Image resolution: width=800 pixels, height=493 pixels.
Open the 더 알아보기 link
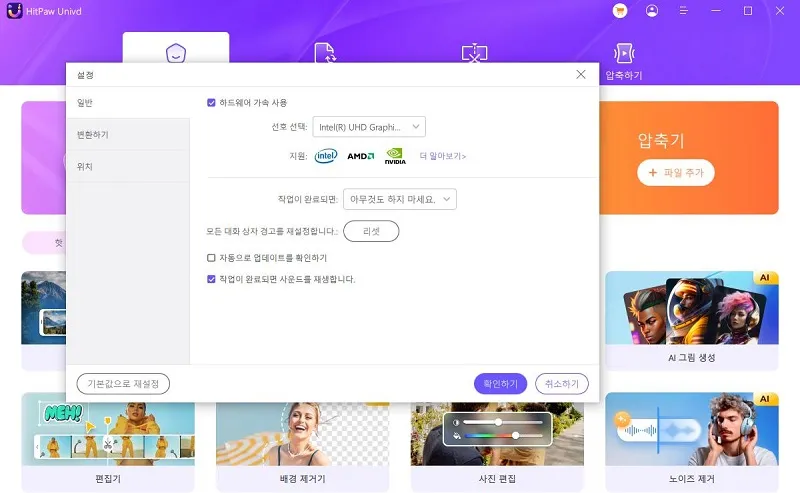(443, 156)
